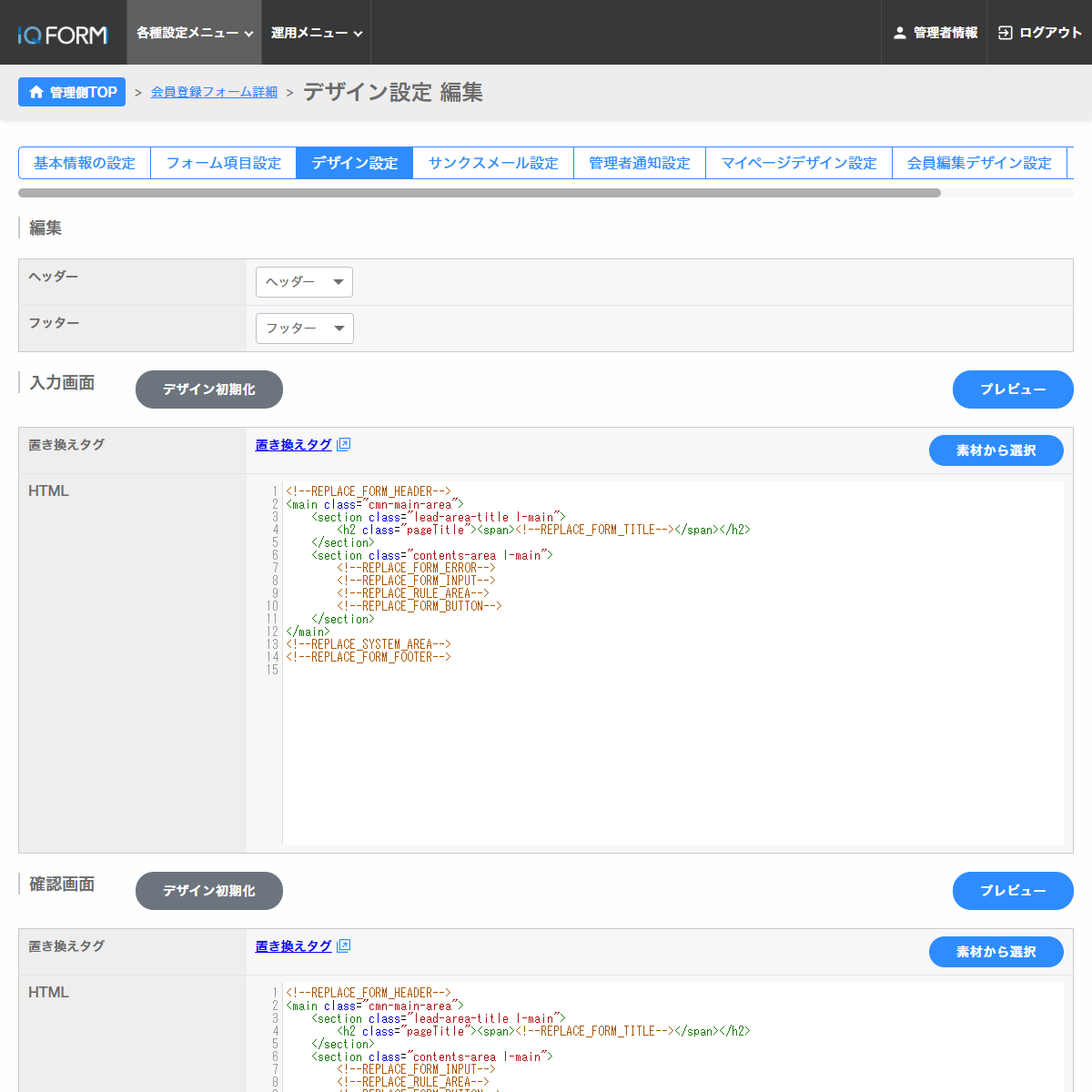Viewport: 1092px width, 1092px height.
Task: Switch to フォーム項目設定 tab
Action: pyautogui.click(x=224, y=163)
